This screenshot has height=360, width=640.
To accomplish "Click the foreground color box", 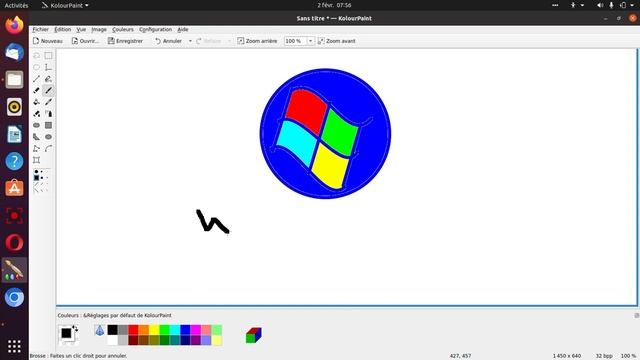I will (66, 333).
